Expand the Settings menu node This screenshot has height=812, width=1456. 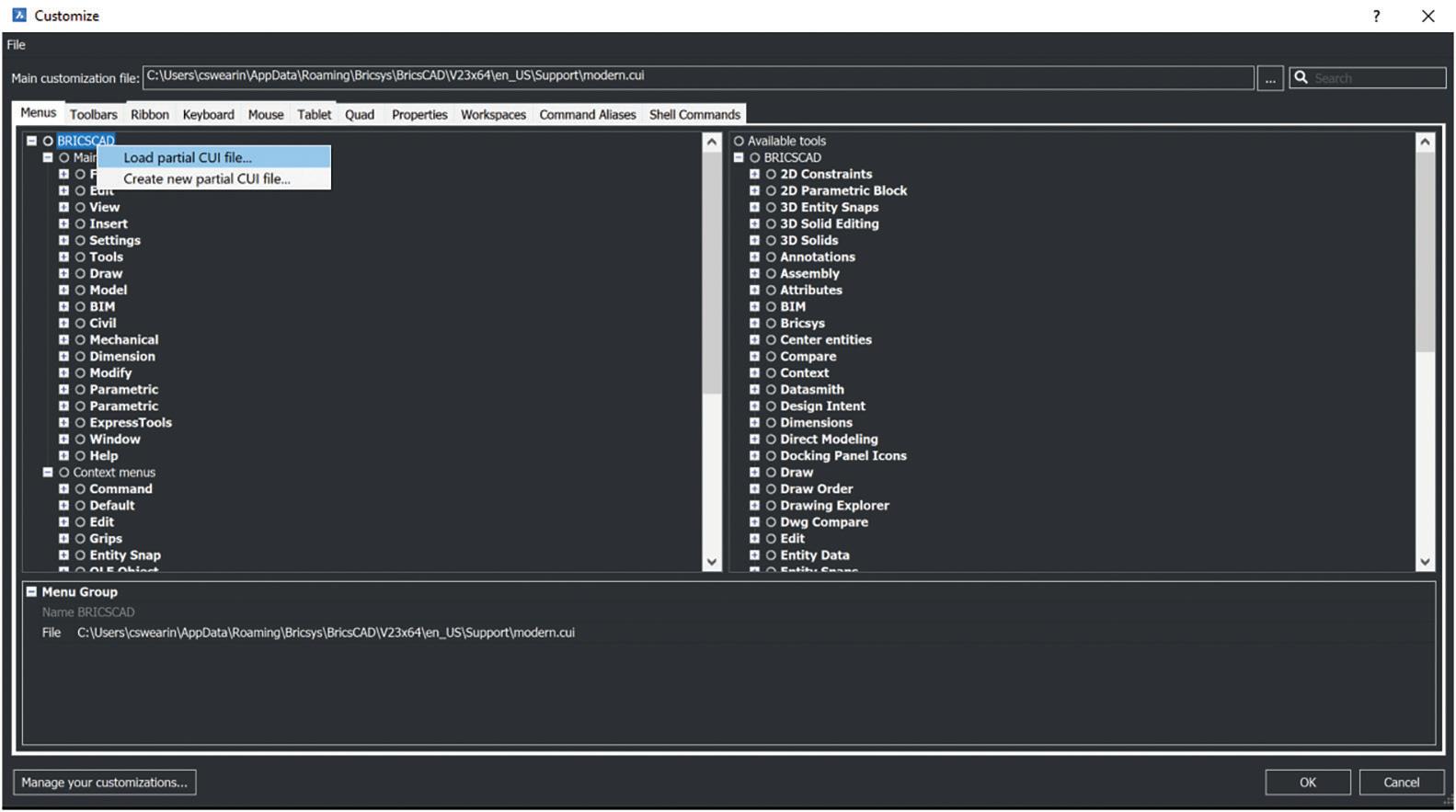(x=63, y=240)
